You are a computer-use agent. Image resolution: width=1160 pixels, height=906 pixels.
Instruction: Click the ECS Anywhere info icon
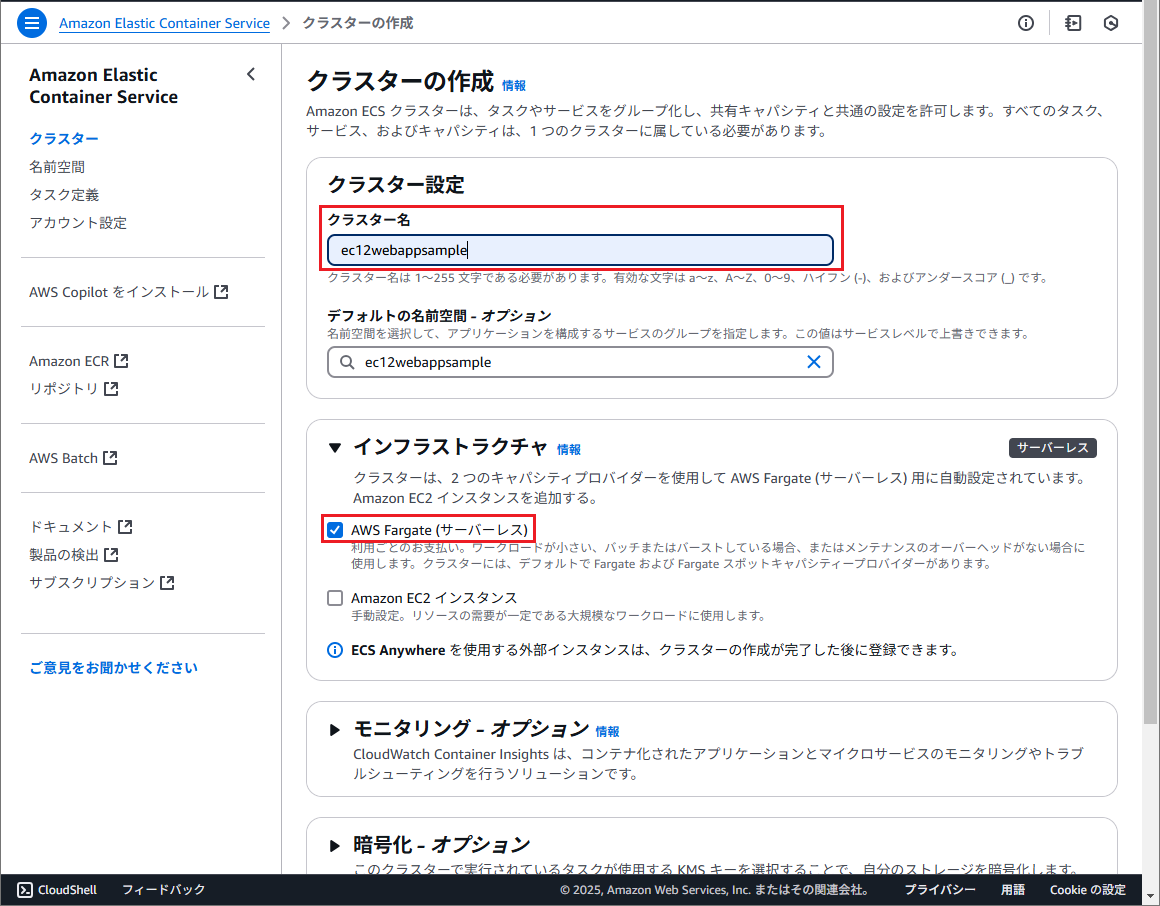tap(335, 650)
